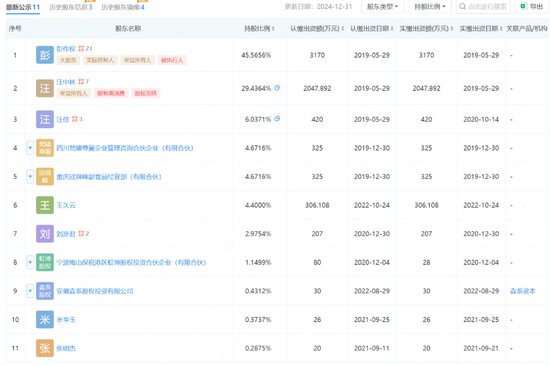
Task: Select the 更新日期 2024-12-31 text
Action: pos(318,7)
